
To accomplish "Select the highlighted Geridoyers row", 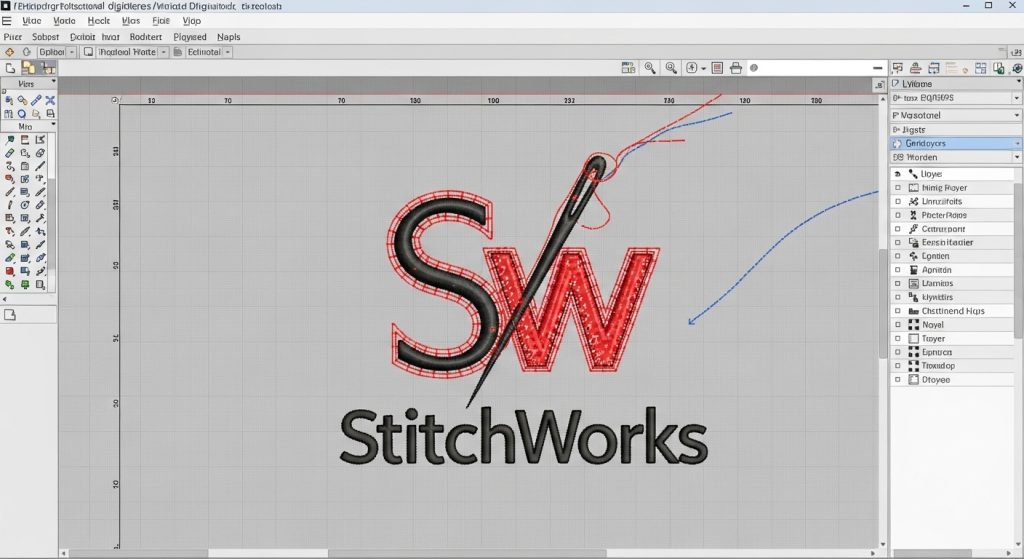I will [x=956, y=143].
